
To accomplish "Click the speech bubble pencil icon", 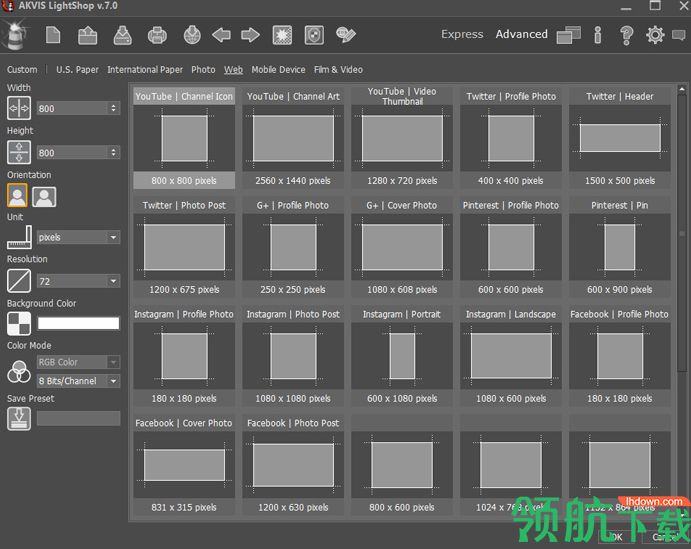I will point(346,35).
